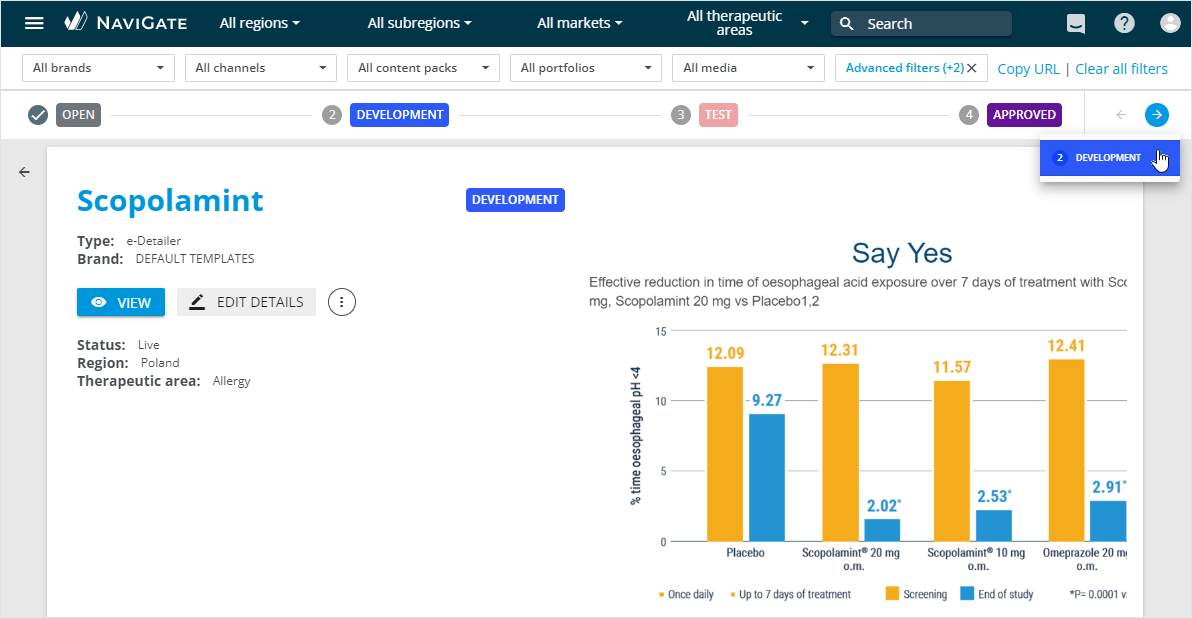Click the Copy URL link
1192x618 pixels.
1028,69
